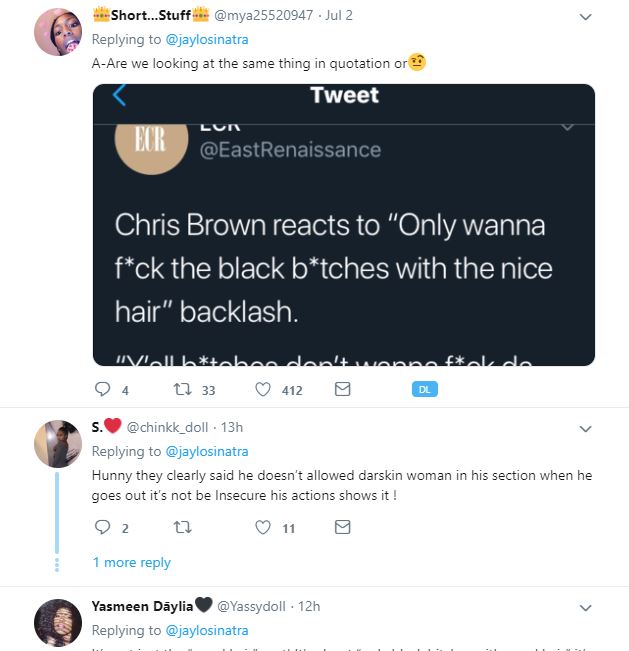Click the blue DL download badge
The height and width of the screenshot is (651, 629).
[x=425, y=389]
